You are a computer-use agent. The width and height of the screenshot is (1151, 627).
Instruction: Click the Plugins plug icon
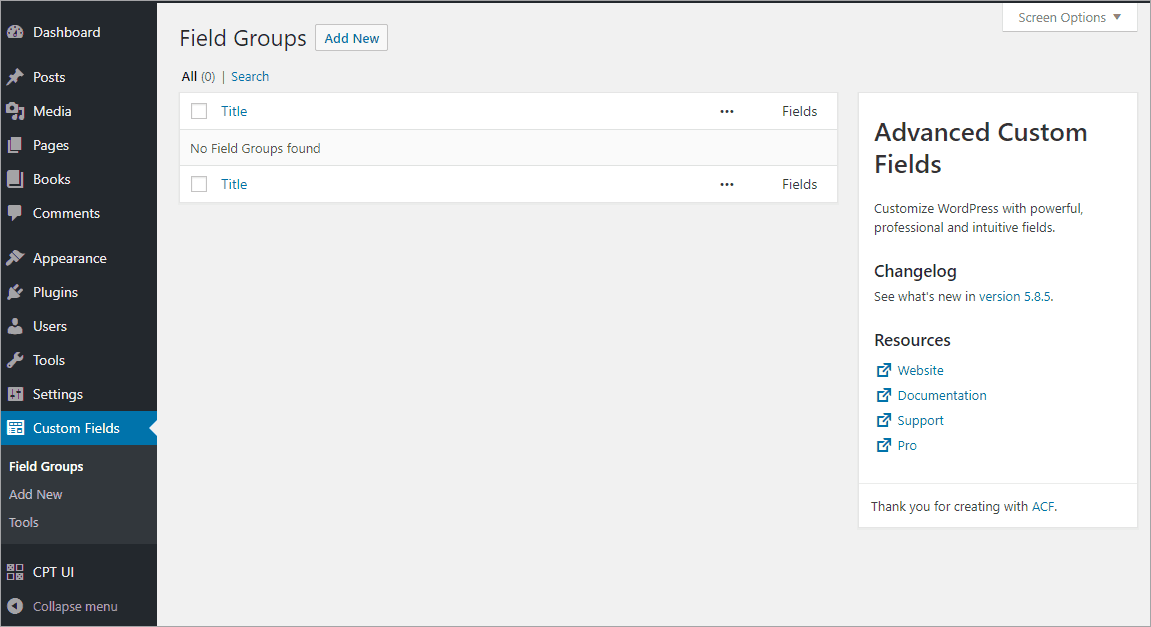(x=17, y=291)
